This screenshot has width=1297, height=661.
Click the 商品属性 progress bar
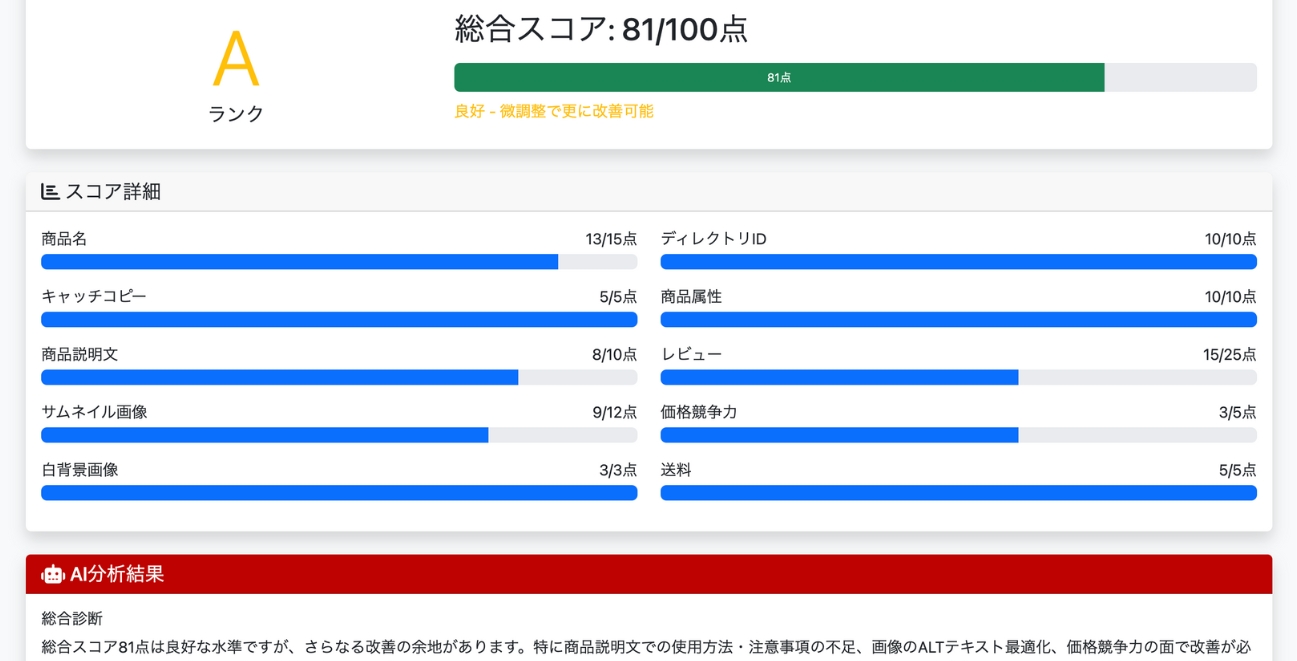pyautogui.click(x=958, y=319)
